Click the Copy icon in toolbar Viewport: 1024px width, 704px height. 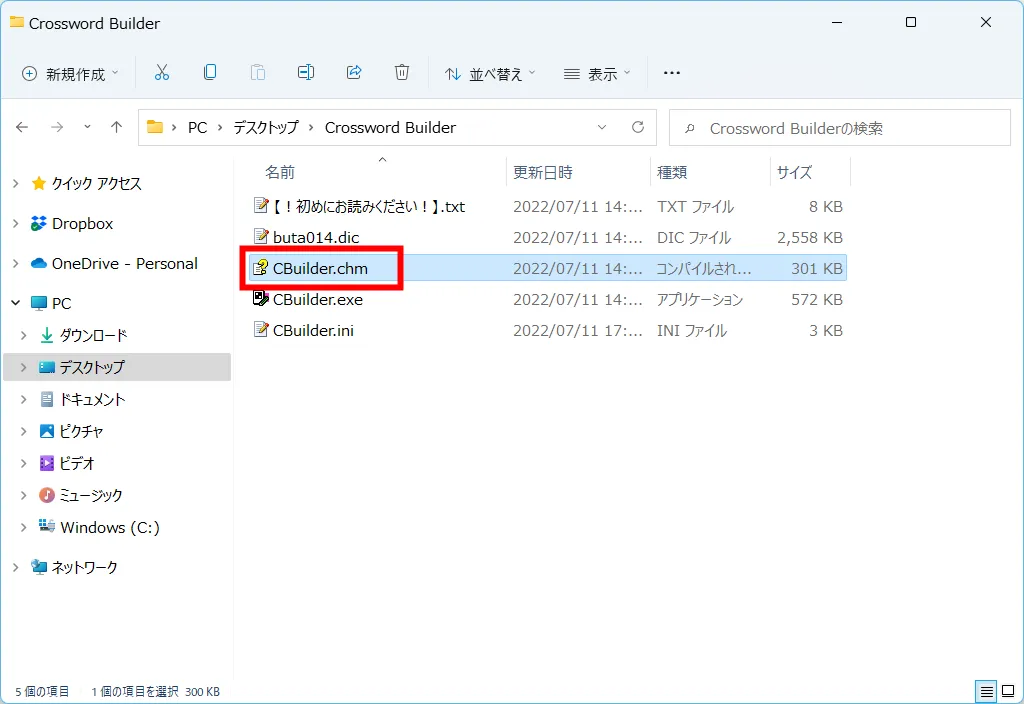point(210,72)
